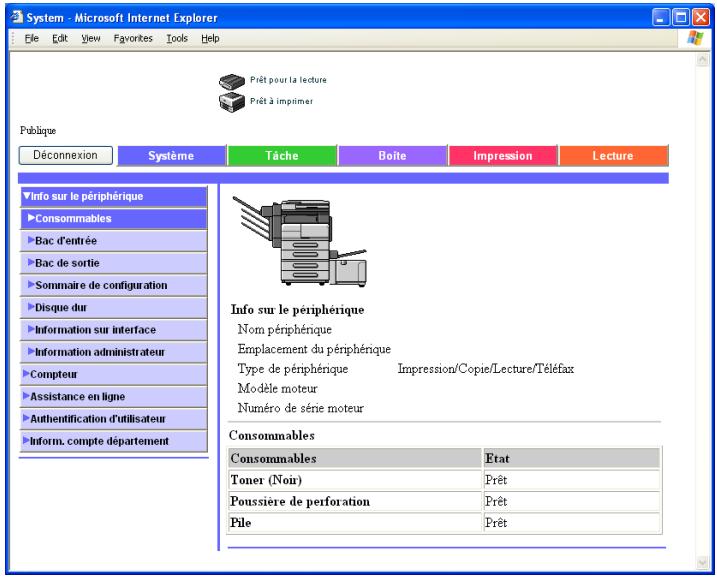The width and height of the screenshot is (717, 578).
Task: Expand Authentification d'utilisateur section
Action: click(x=114, y=419)
